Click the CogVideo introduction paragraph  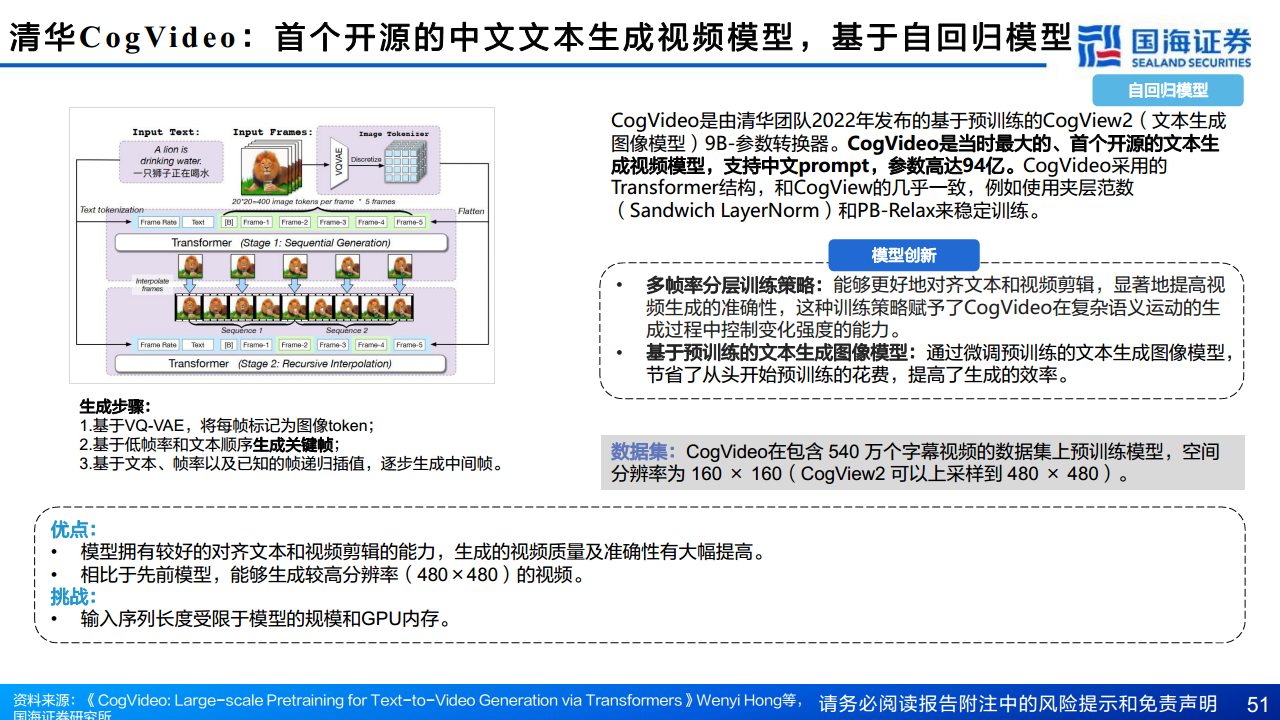click(918, 166)
